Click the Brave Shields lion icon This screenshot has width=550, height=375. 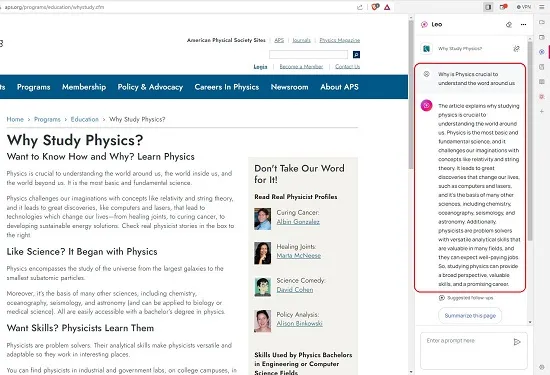click(375, 7)
